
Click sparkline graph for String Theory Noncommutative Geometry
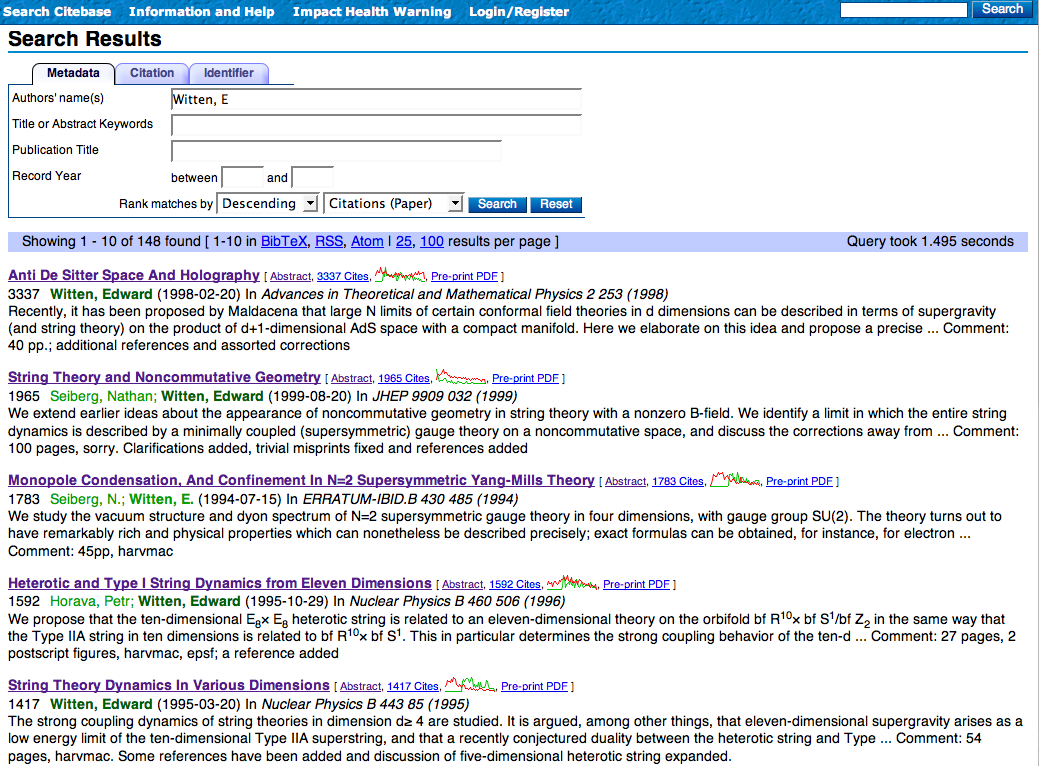pos(461,377)
